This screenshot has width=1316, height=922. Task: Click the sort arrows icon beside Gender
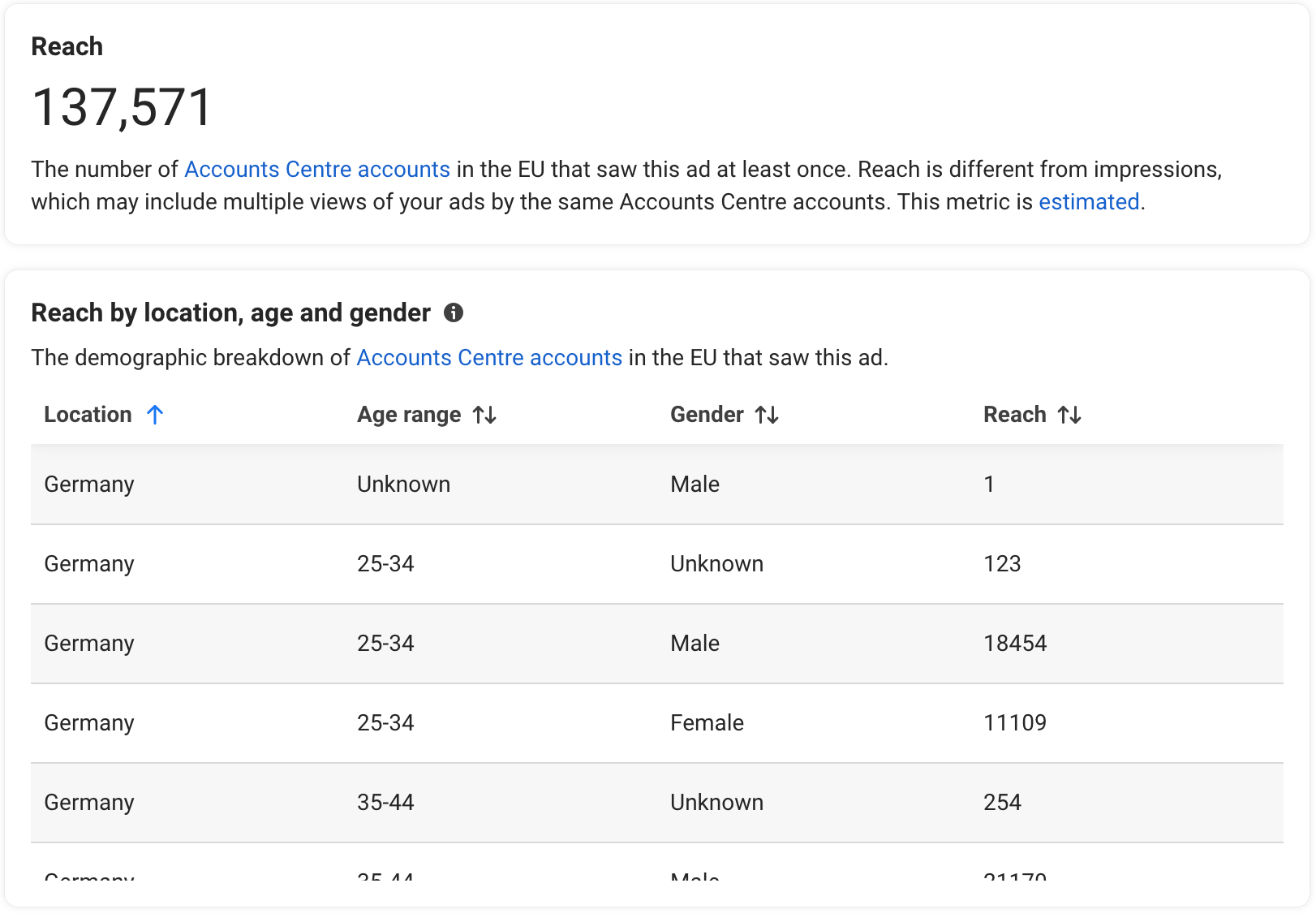tap(767, 415)
